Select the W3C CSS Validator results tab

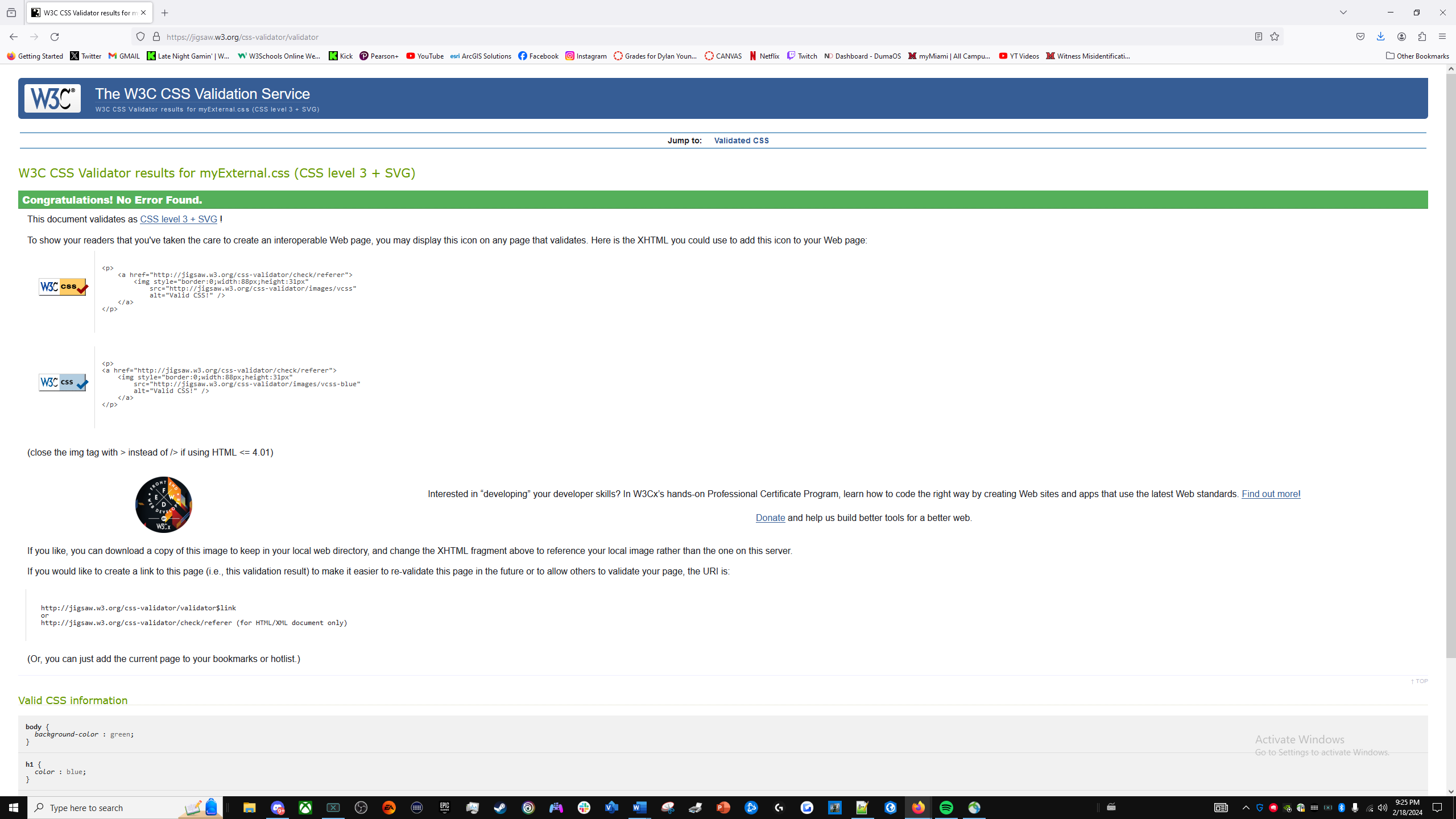point(89,13)
